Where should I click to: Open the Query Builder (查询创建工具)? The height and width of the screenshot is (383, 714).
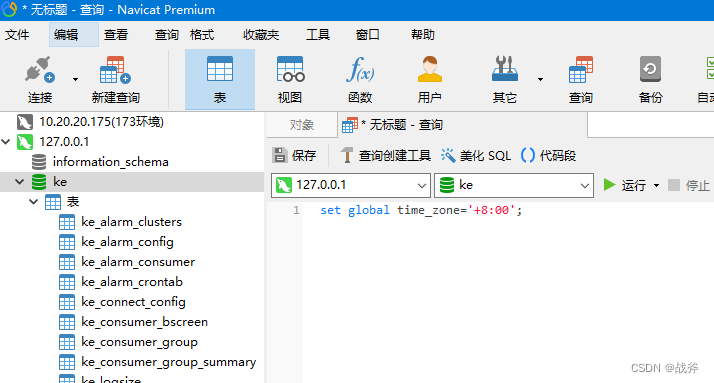[385, 156]
